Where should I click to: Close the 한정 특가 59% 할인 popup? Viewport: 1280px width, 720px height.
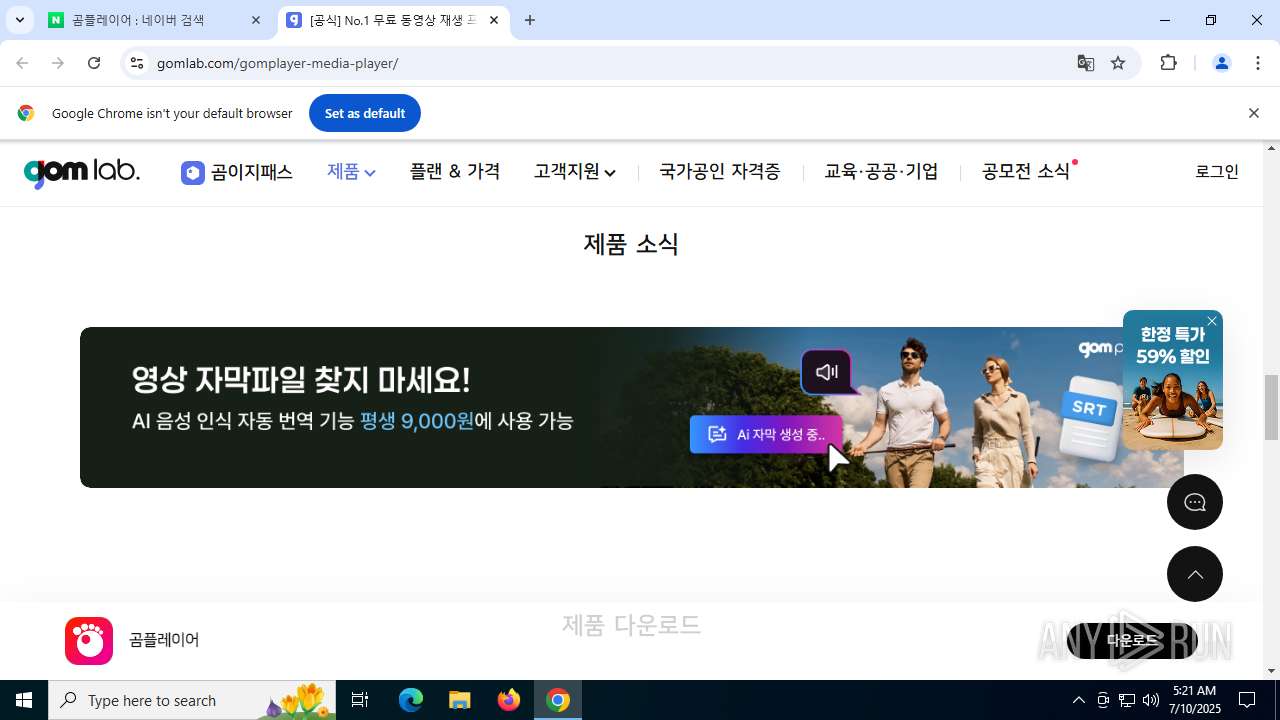pyautogui.click(x=1212, y=321)
